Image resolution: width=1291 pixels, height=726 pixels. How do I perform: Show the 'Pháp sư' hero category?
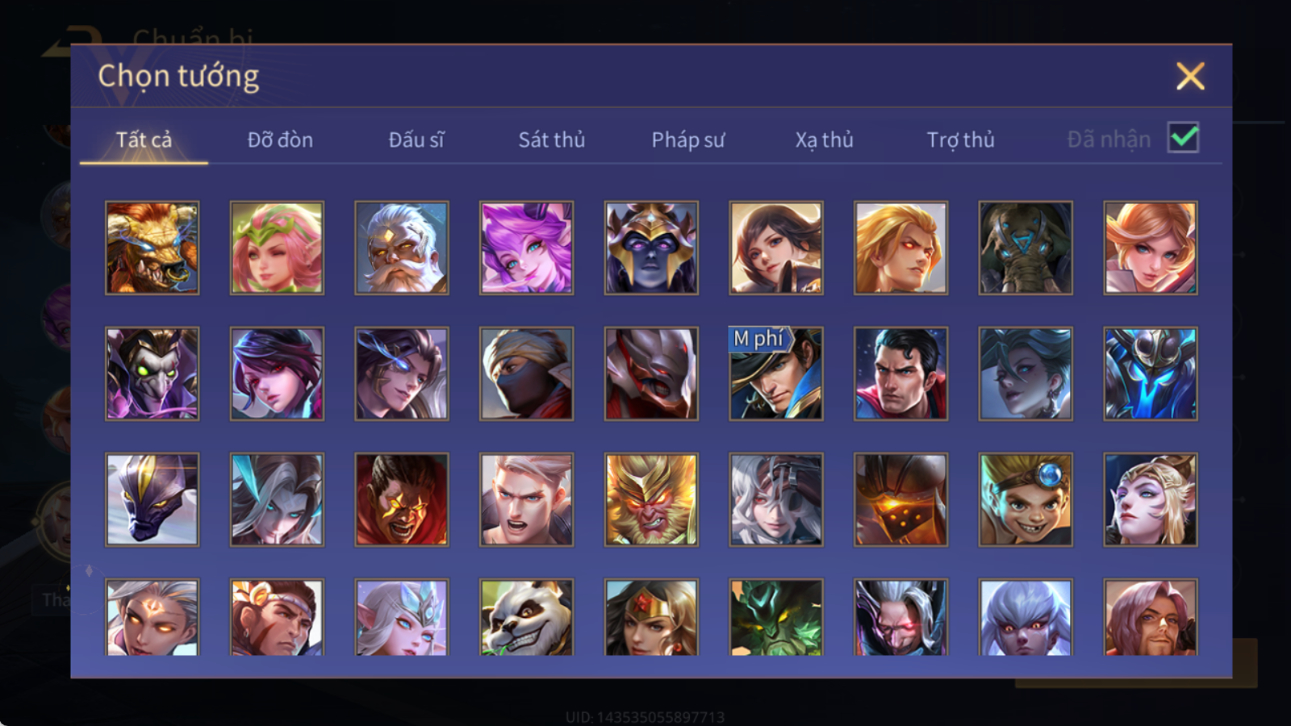tap(688, 140)
